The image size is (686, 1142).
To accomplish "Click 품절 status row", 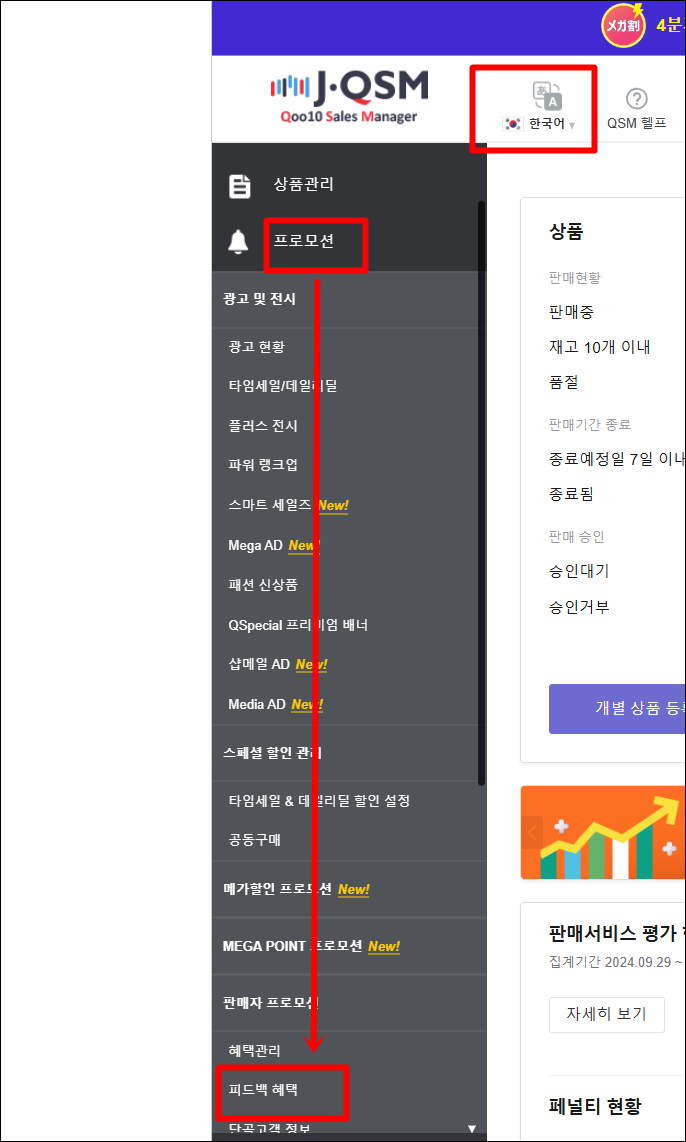I will point(564,382).
